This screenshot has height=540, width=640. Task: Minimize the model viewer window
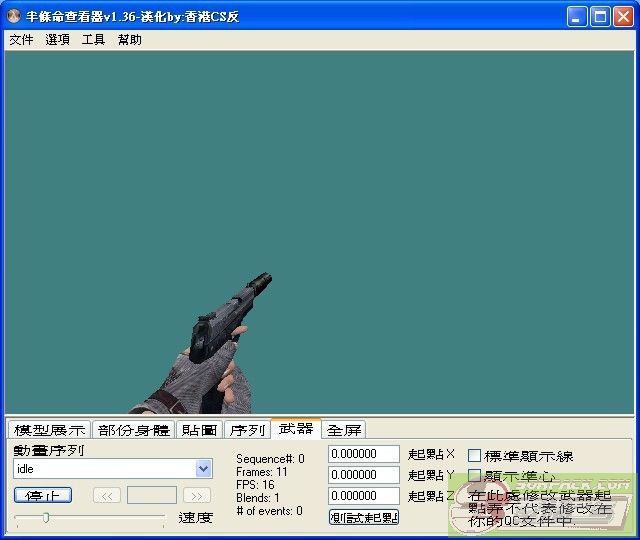578,16
